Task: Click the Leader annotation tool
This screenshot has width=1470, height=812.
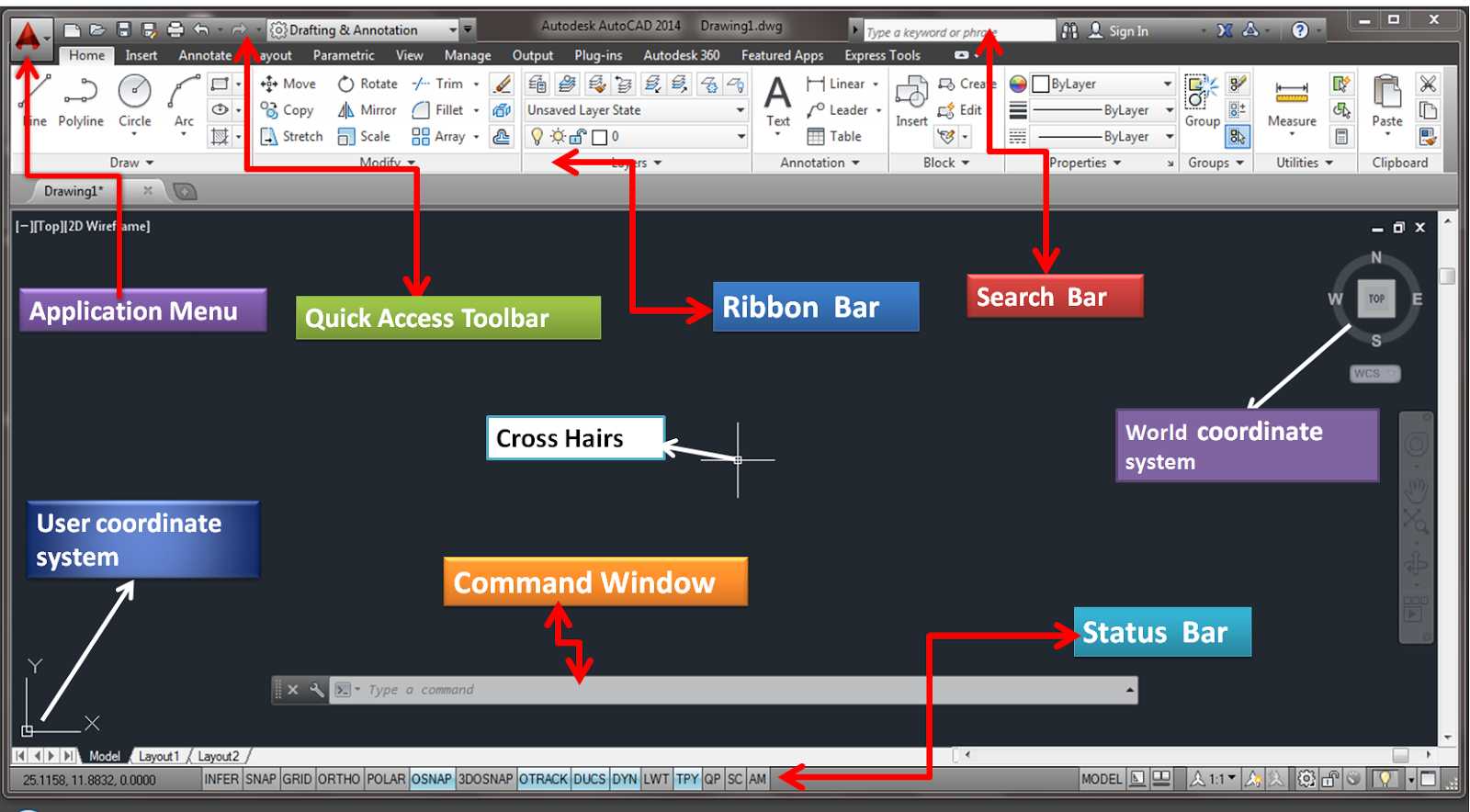Action: click(837, 110)
